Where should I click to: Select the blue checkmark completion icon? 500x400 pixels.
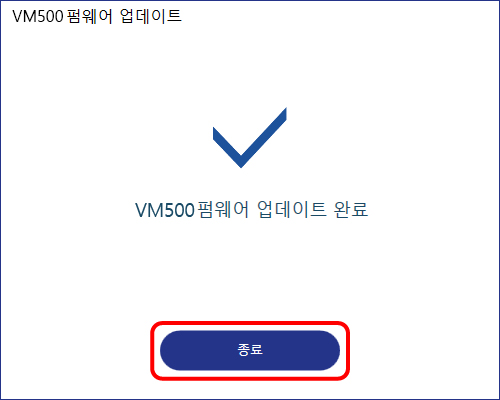(250, 137)
